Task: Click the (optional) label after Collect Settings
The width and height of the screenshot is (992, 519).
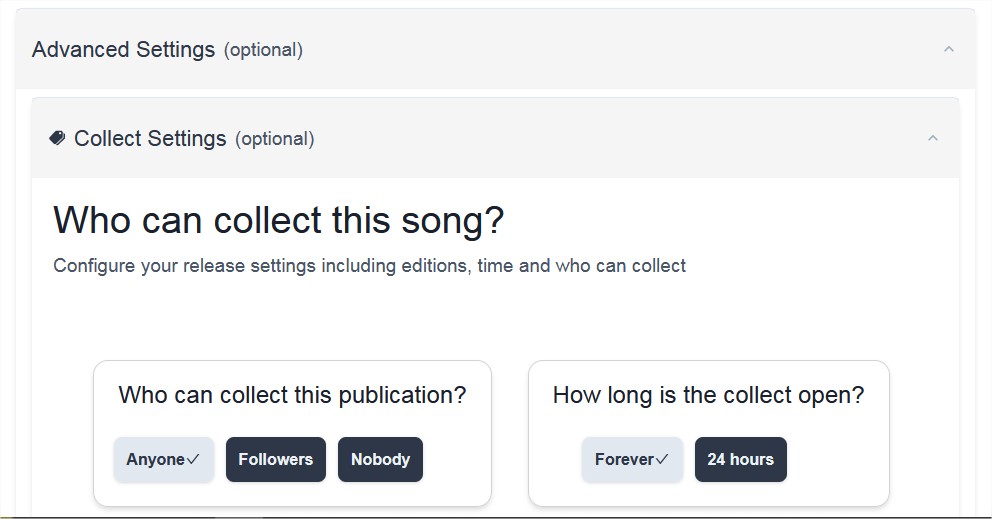Action: point(275,139)
